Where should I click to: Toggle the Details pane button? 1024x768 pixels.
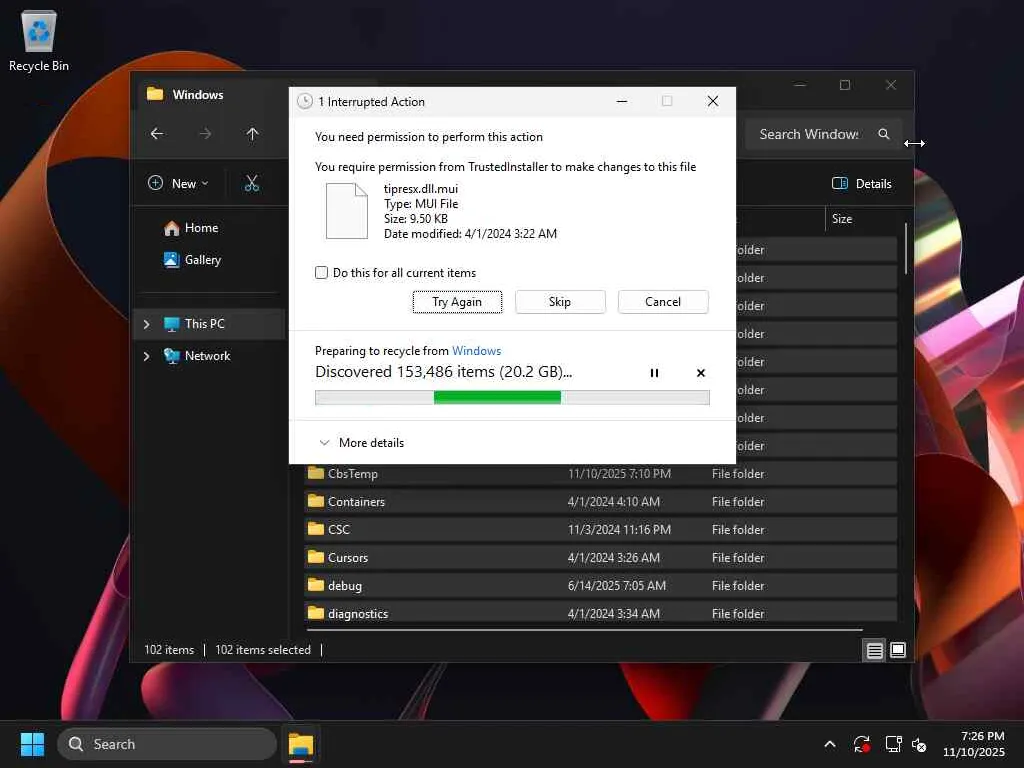point(861,184)
